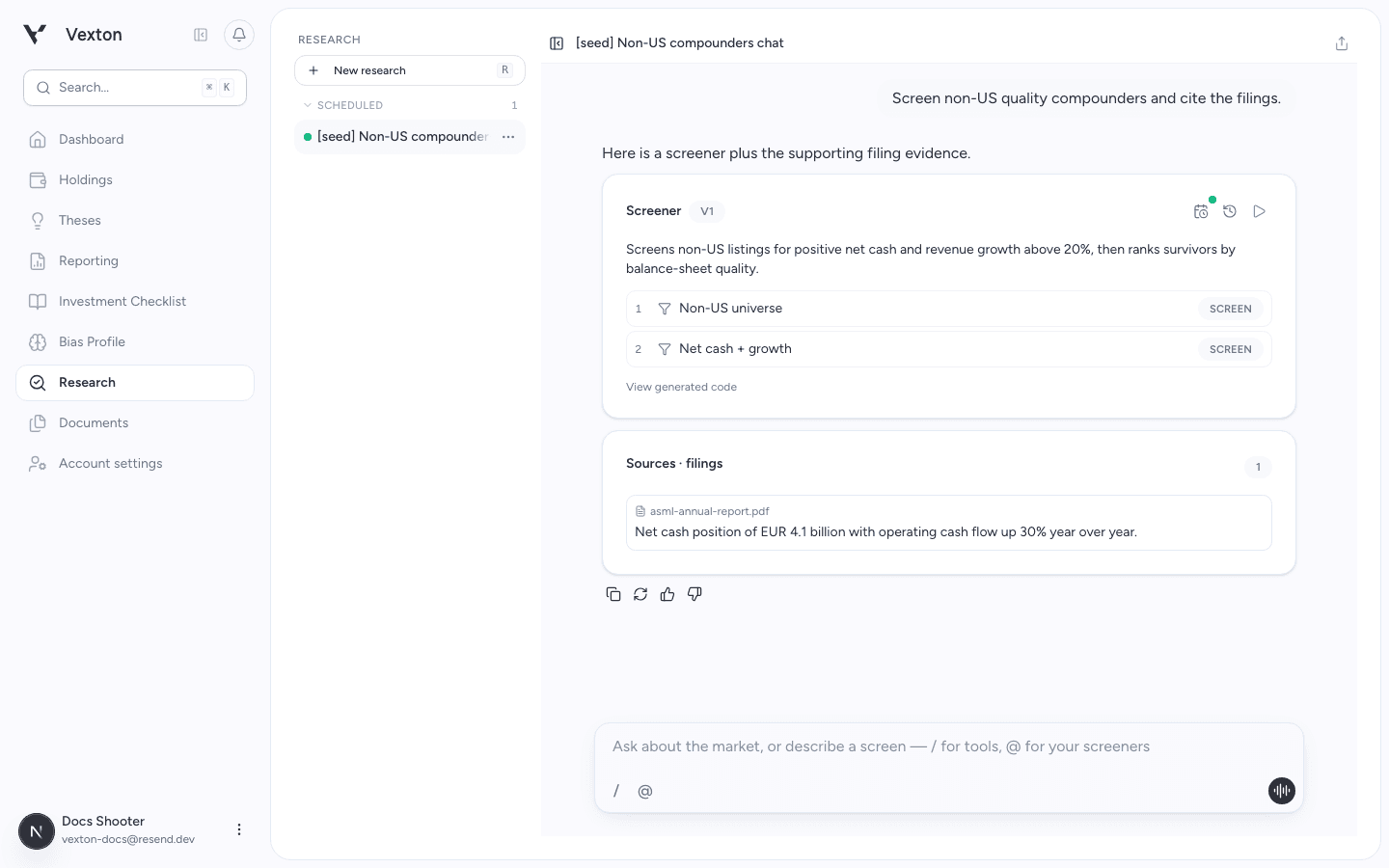Give thumbs down to the response
The width and height of the screenshot is (1389, 868).
[x=694, y=594]
